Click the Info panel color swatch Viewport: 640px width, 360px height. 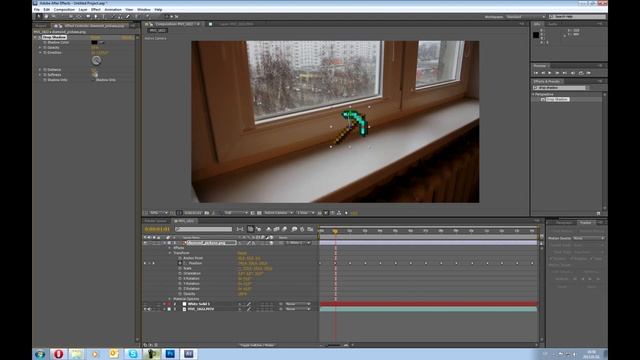536,35
